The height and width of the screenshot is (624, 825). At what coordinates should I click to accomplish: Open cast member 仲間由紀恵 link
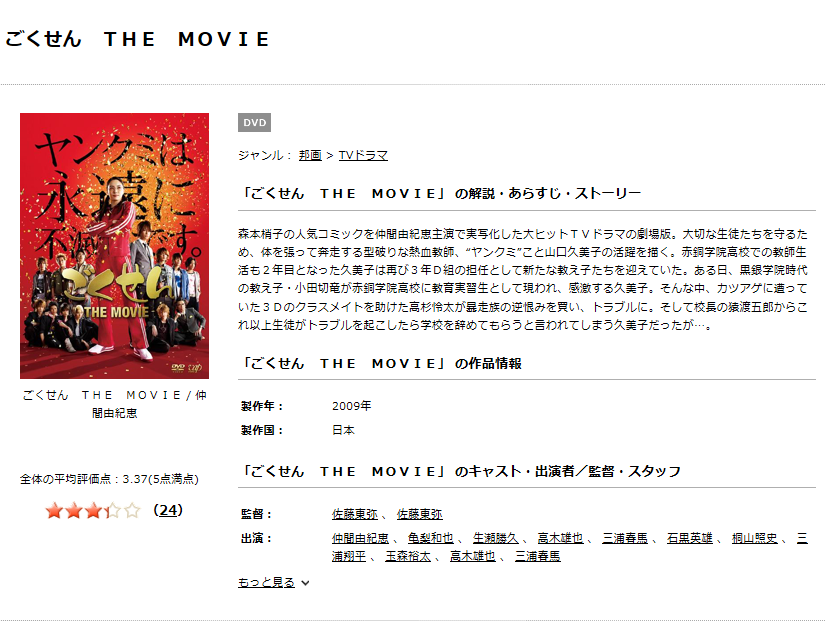(360, 538)
